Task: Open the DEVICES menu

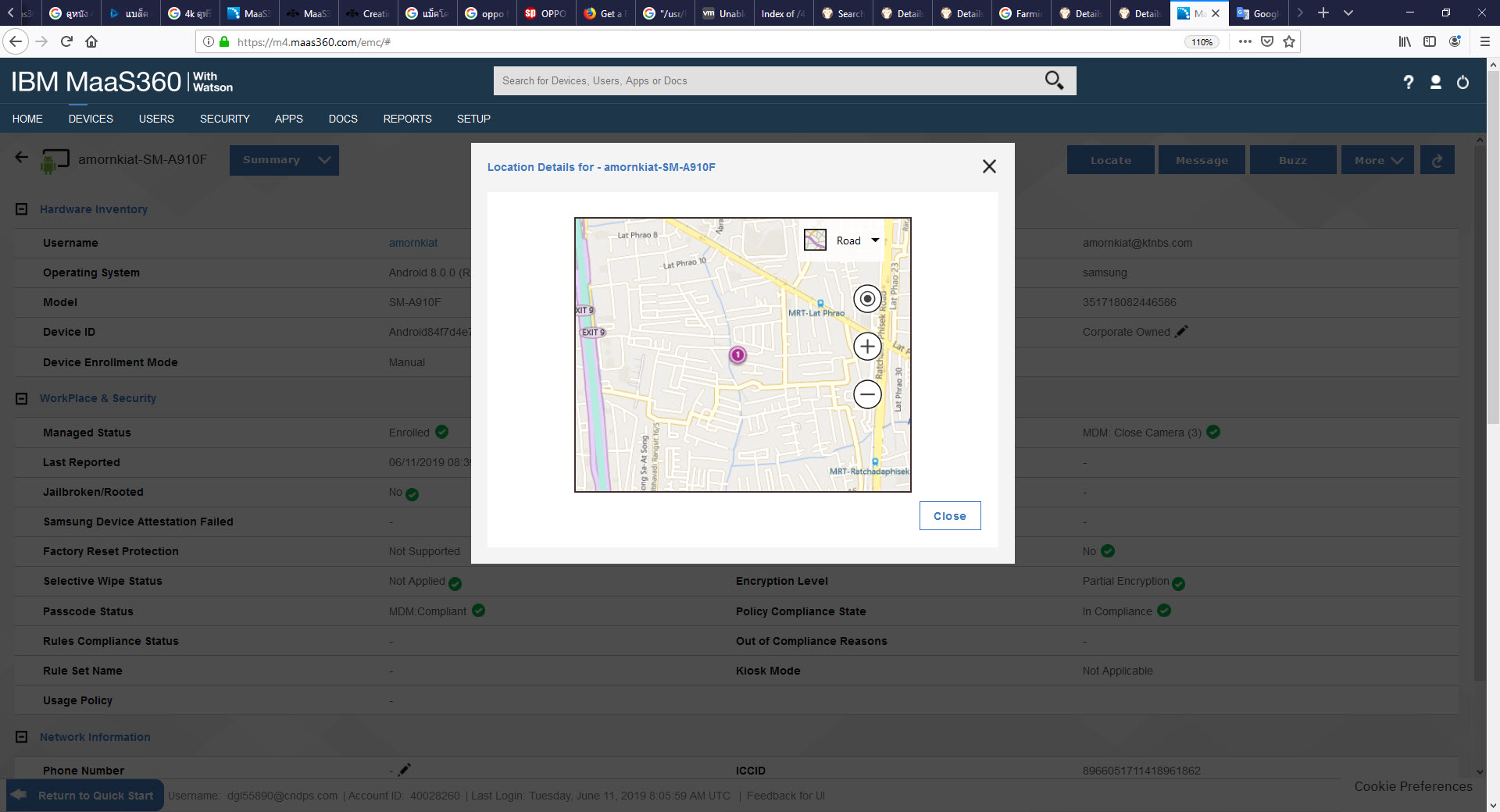Action: tap(91, 119)
